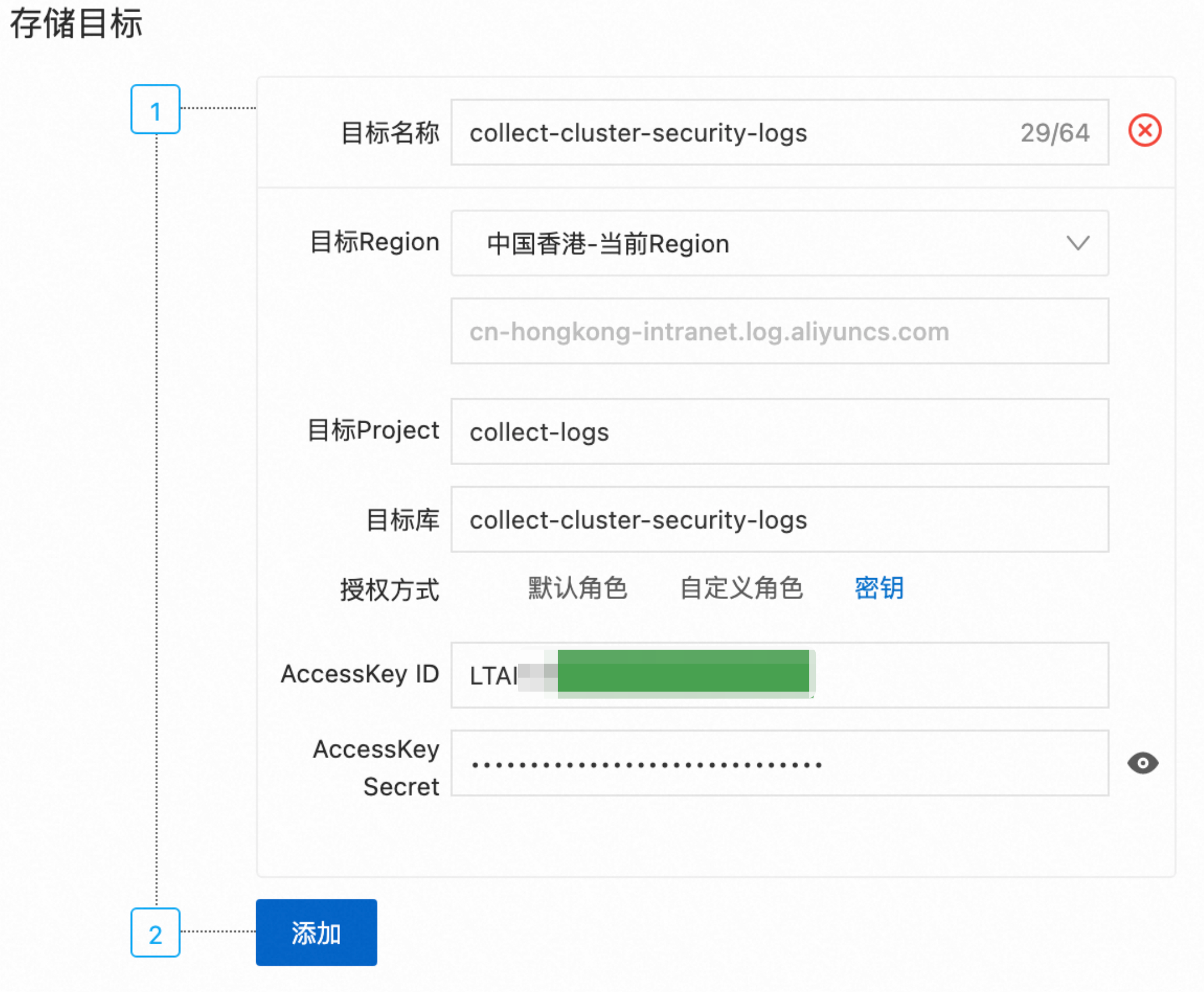Viewport: 1204px width, 992px height.
Task: Click the 目标Region label text
Action: (374, 242)
